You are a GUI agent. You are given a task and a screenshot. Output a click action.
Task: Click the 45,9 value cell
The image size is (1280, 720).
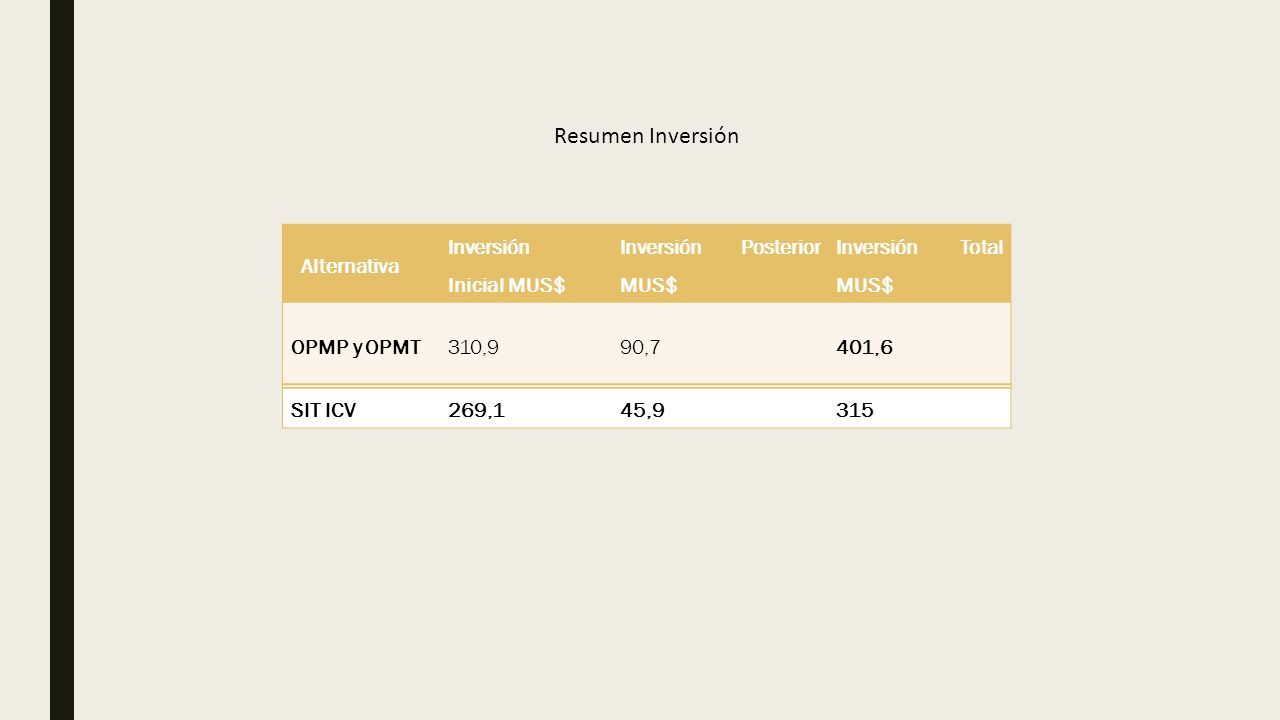[x=643, y=410]
